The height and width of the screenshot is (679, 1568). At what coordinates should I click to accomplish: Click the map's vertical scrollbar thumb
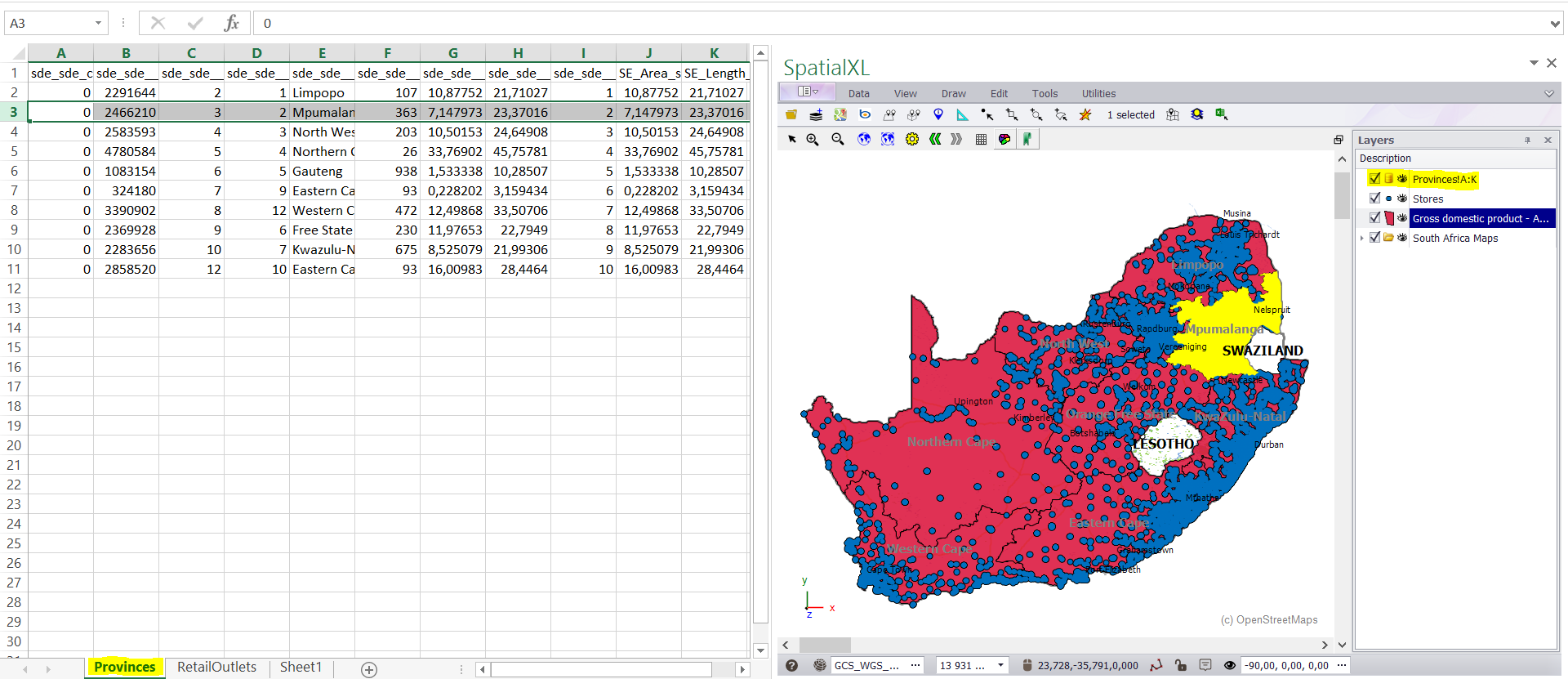click(1342, 196)
